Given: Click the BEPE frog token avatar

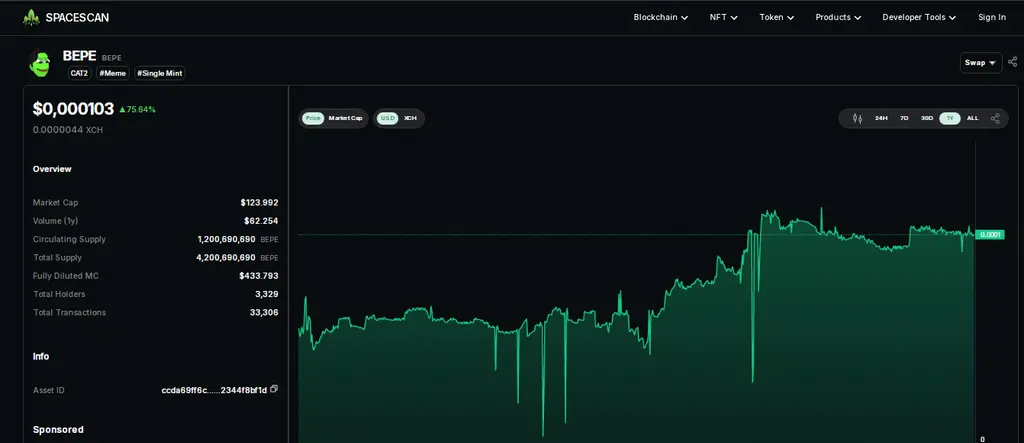Looking at the screenshot, I should pyautogui.click(x=40, y=64).
